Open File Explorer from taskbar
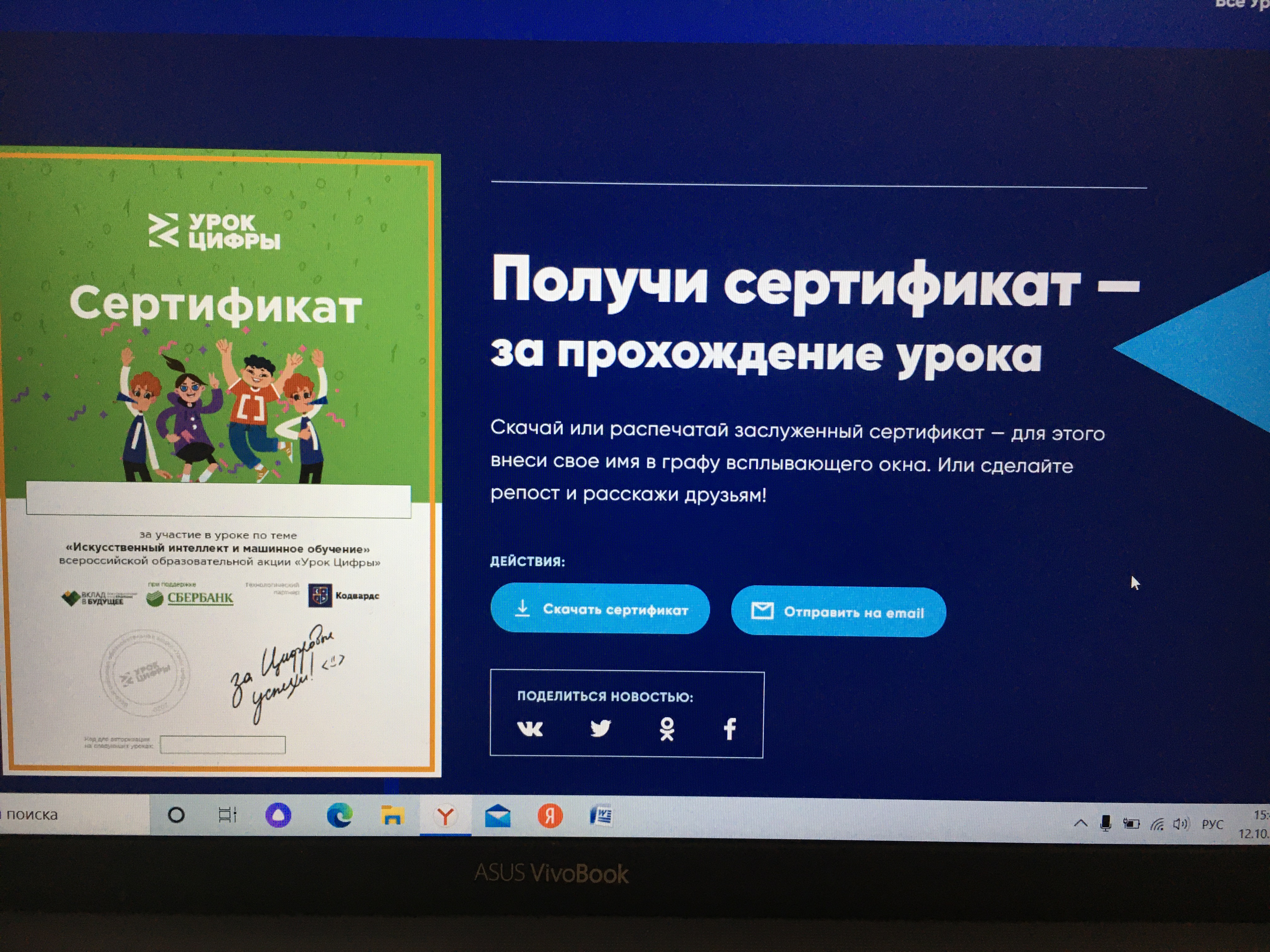 point(392,815)
